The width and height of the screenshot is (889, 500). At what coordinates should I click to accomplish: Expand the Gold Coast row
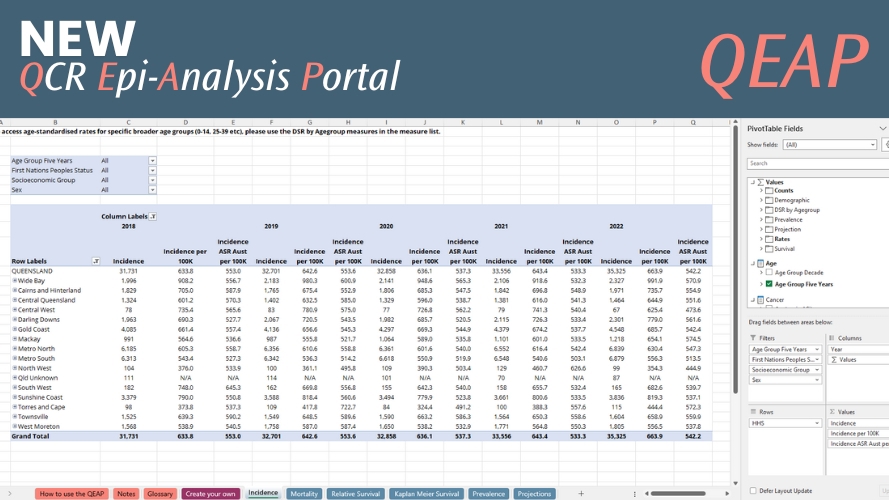(15, 329)
